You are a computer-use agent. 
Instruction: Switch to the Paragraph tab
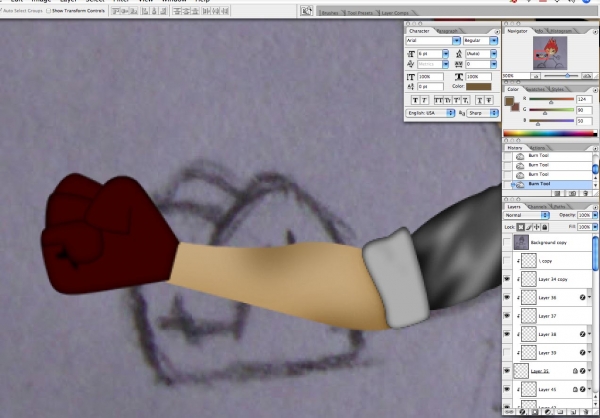click(x=447, y=31)
